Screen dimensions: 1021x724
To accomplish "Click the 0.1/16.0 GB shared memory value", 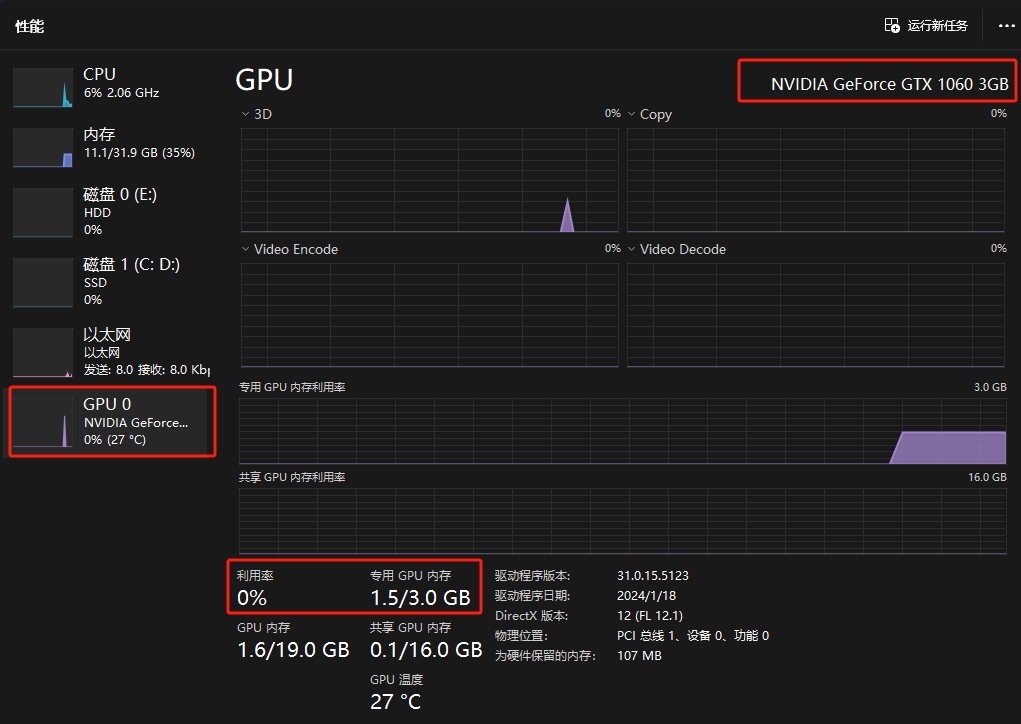I will pyautogui.click(x=426, y=650).
